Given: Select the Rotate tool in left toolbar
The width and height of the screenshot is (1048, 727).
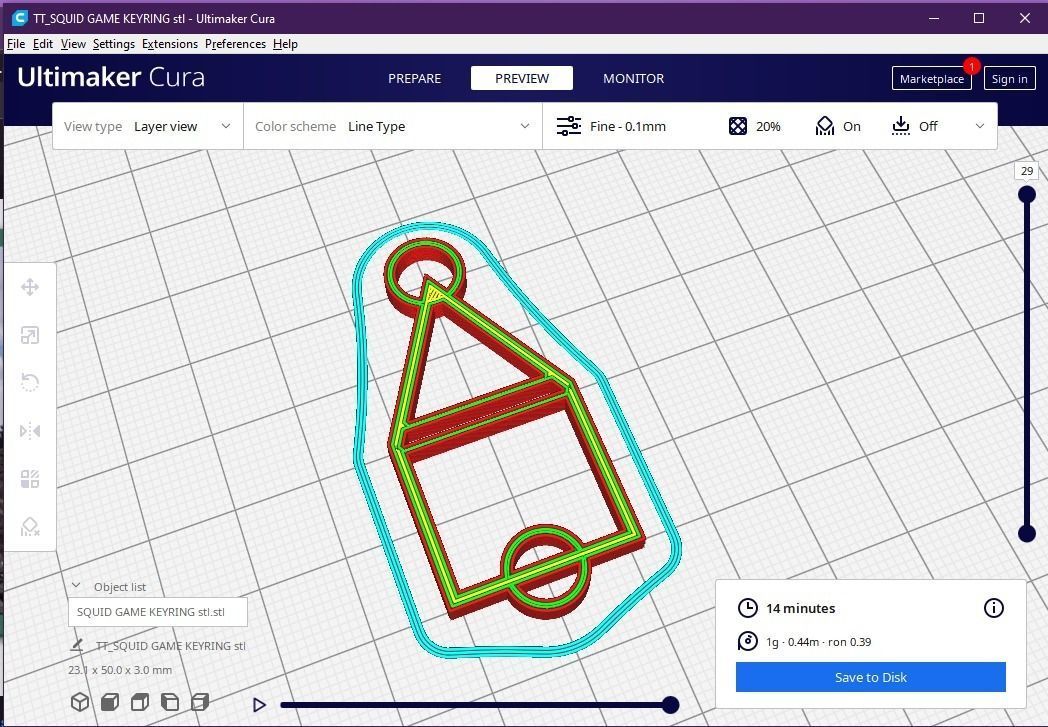Looking at the screenshot, I should [29, 383].
